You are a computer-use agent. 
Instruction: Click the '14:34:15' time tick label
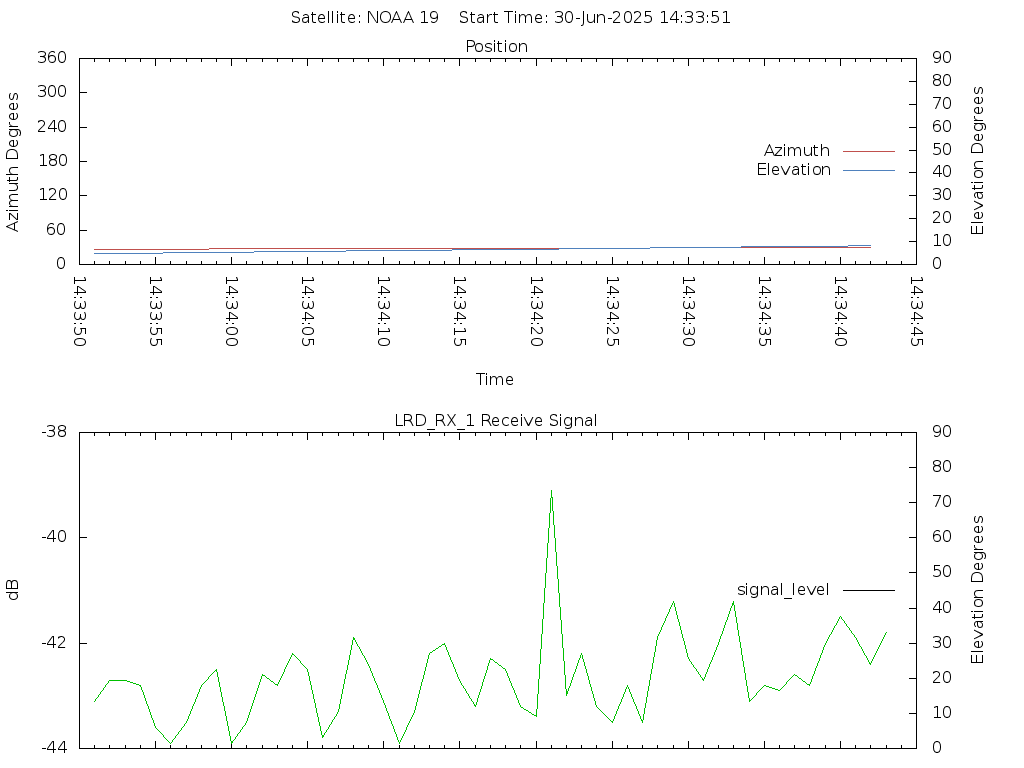click(459, 311)
